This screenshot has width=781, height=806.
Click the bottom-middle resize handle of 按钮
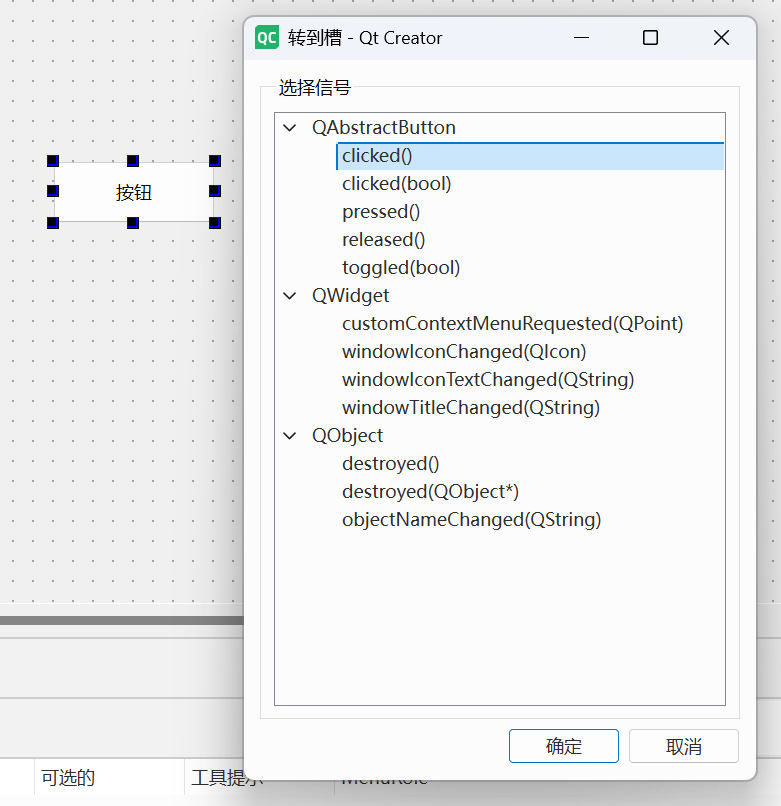pos(133,223)
